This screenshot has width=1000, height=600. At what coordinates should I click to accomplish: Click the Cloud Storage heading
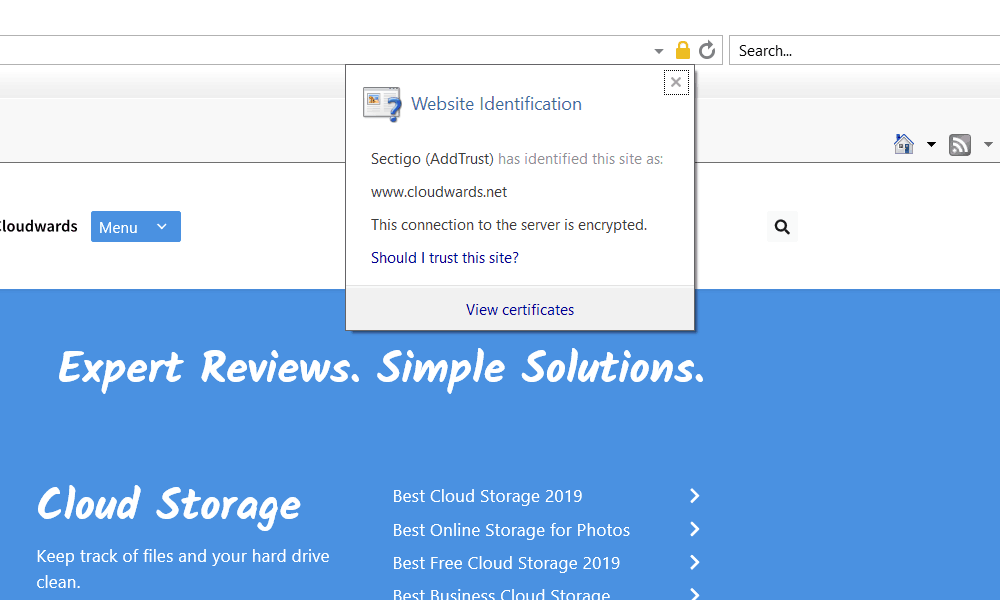pyautogui.click(x=168, y=504)
